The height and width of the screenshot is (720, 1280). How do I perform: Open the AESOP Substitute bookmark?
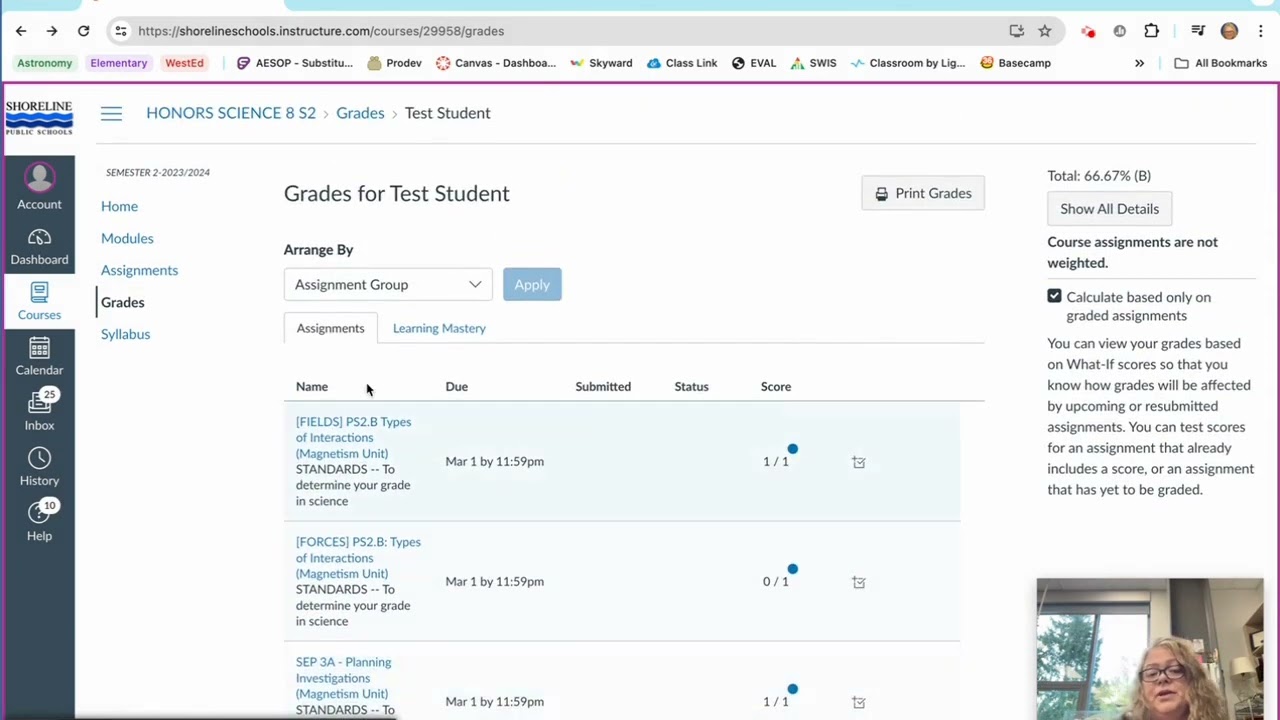(294, 63)
